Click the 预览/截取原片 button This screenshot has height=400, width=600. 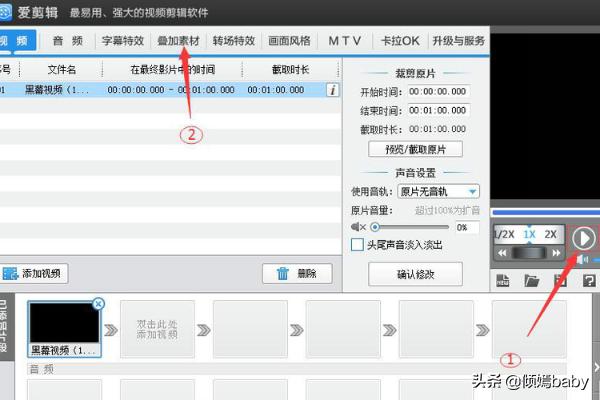pyautogui.click(x=415, y=149)
